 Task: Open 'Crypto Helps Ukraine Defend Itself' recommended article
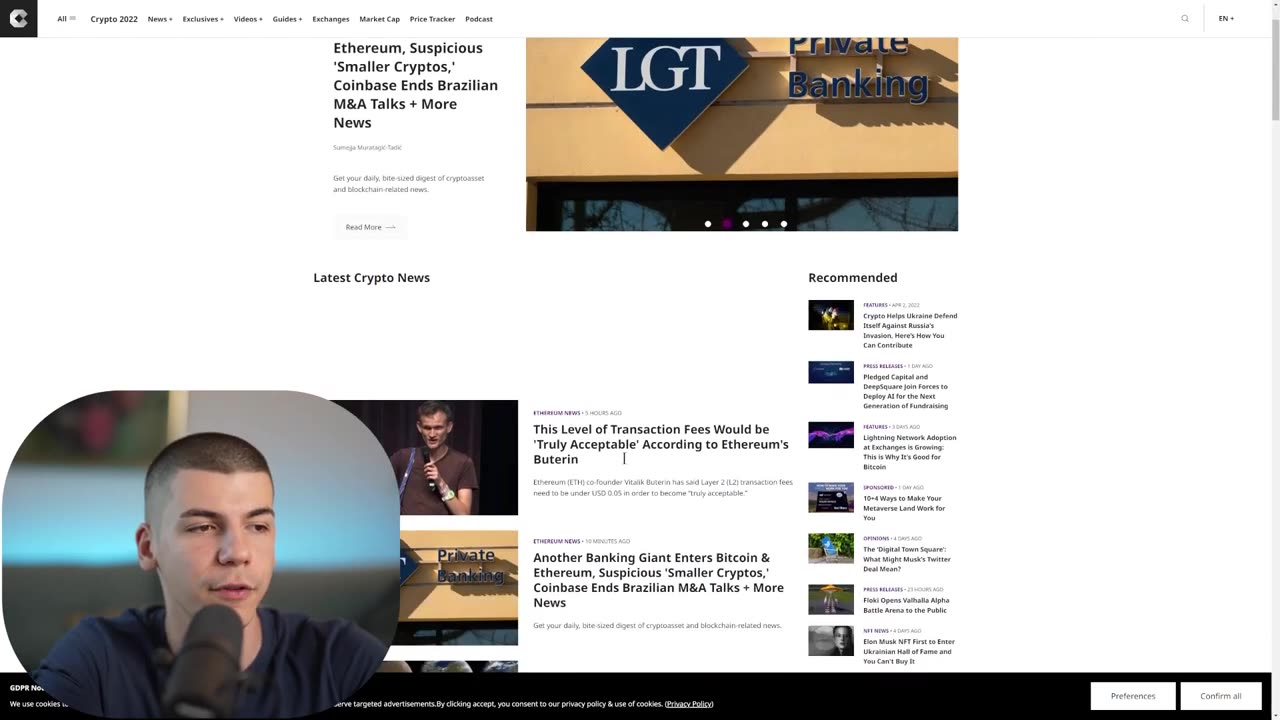point(910,330)
